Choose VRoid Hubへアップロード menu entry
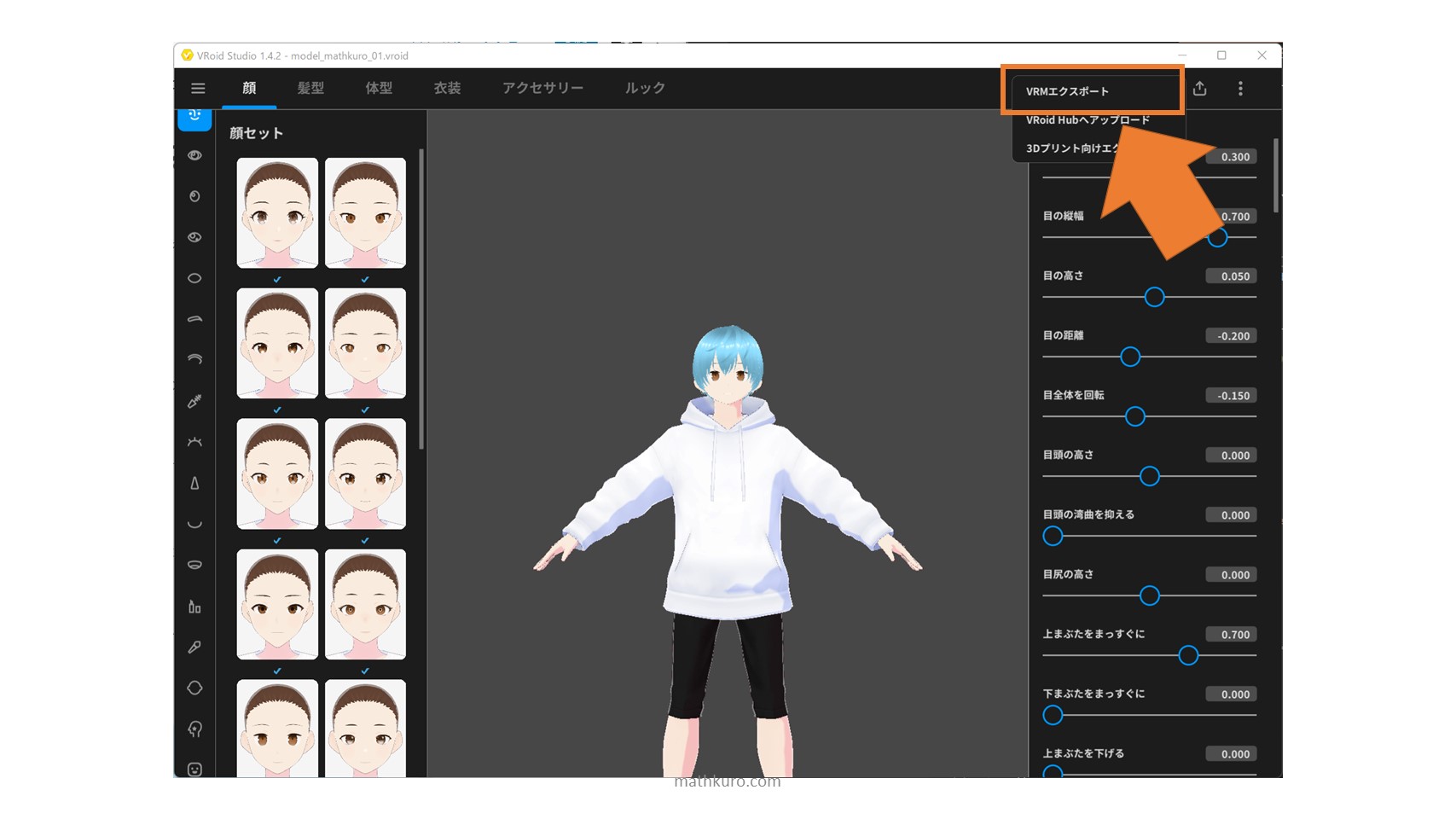 1088,120
